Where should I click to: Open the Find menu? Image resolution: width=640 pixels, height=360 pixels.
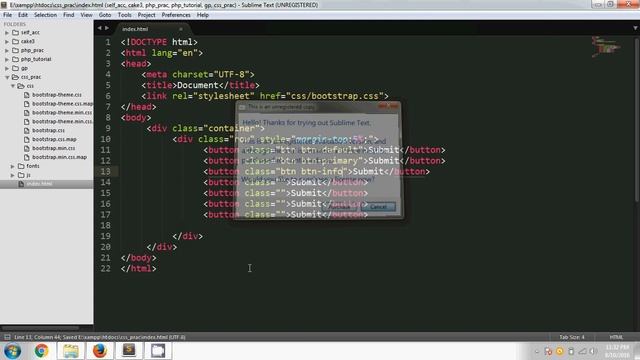click(69, 15)
